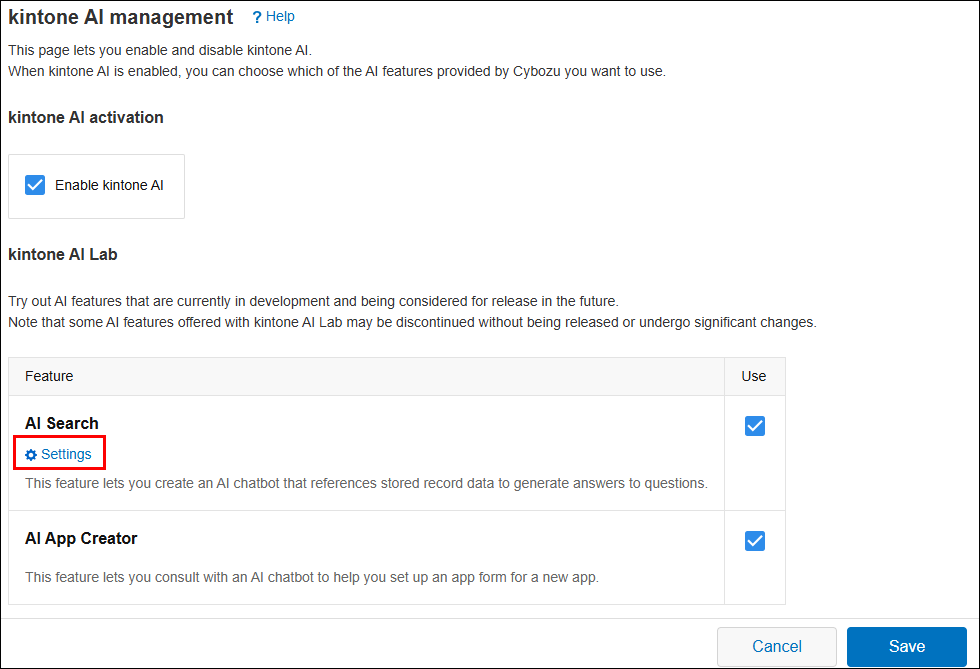The width and height of the screenshot is (980, 669).
Task: Click the AI App Creator feature name
Action: pos(81,538)
